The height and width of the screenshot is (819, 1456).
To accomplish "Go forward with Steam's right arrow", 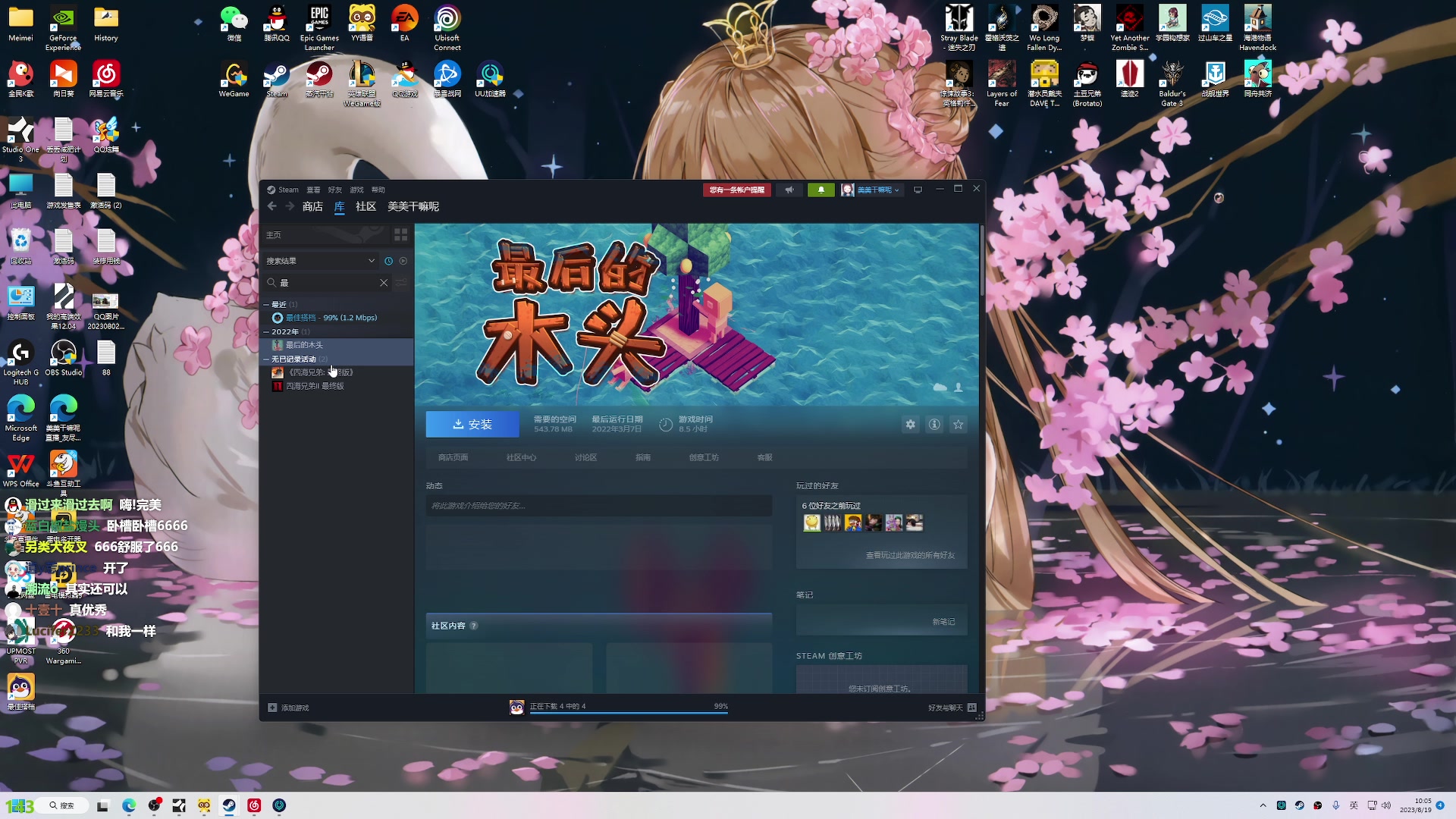I will (290, 206).
